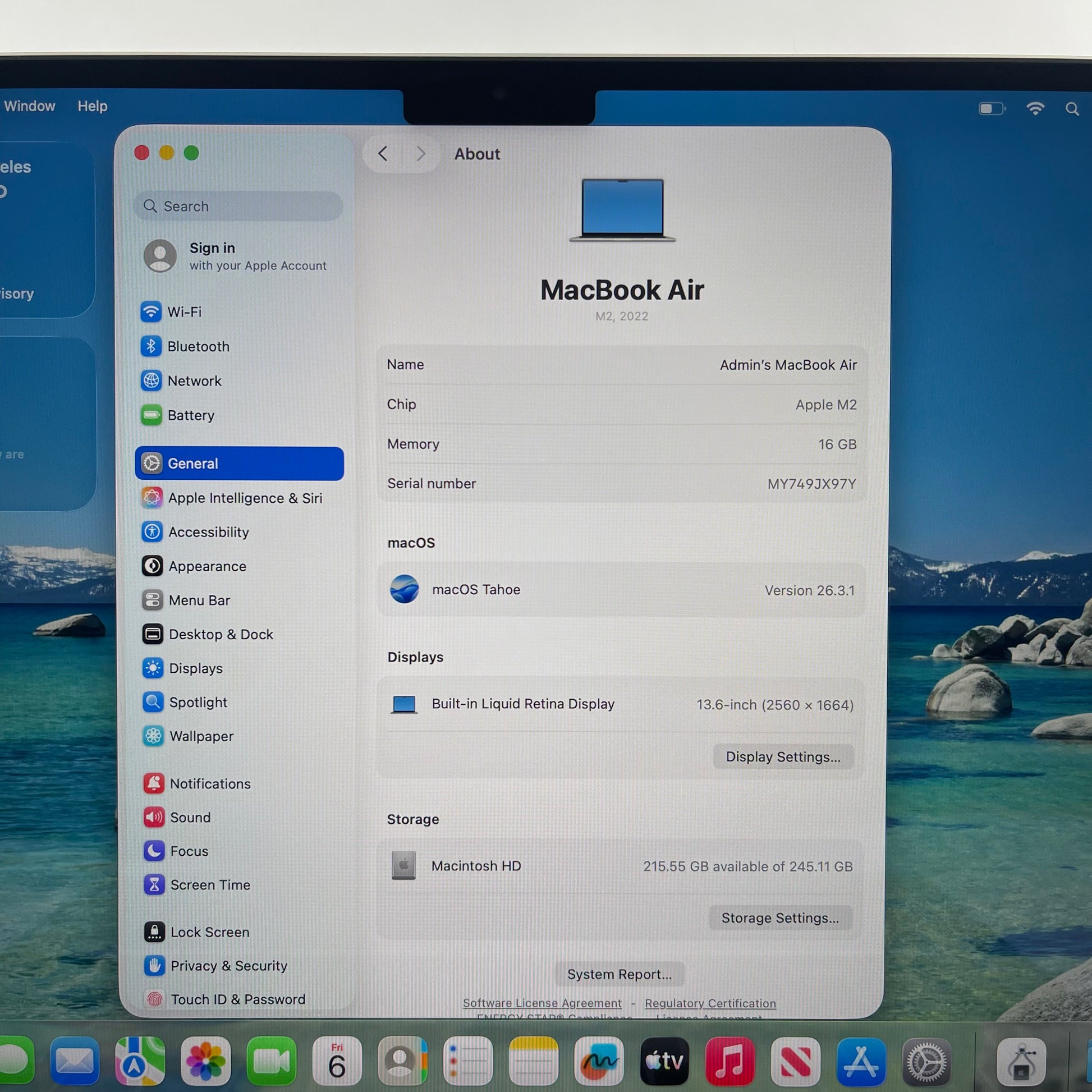Viewport: 1092px width, 1092px height.
Task: Open Wallpaper settings pane
Action: pyautogui.click(x=201, y=736)
